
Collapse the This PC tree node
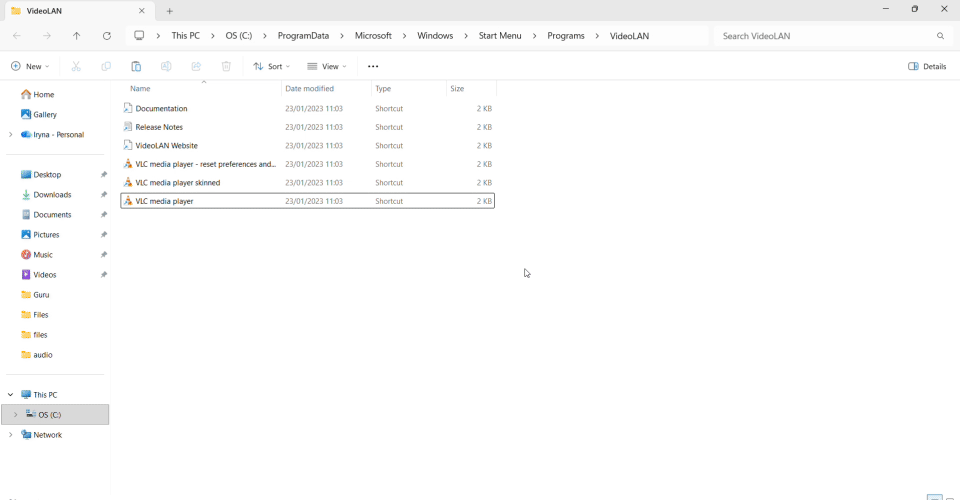click(x=10, y=395)
